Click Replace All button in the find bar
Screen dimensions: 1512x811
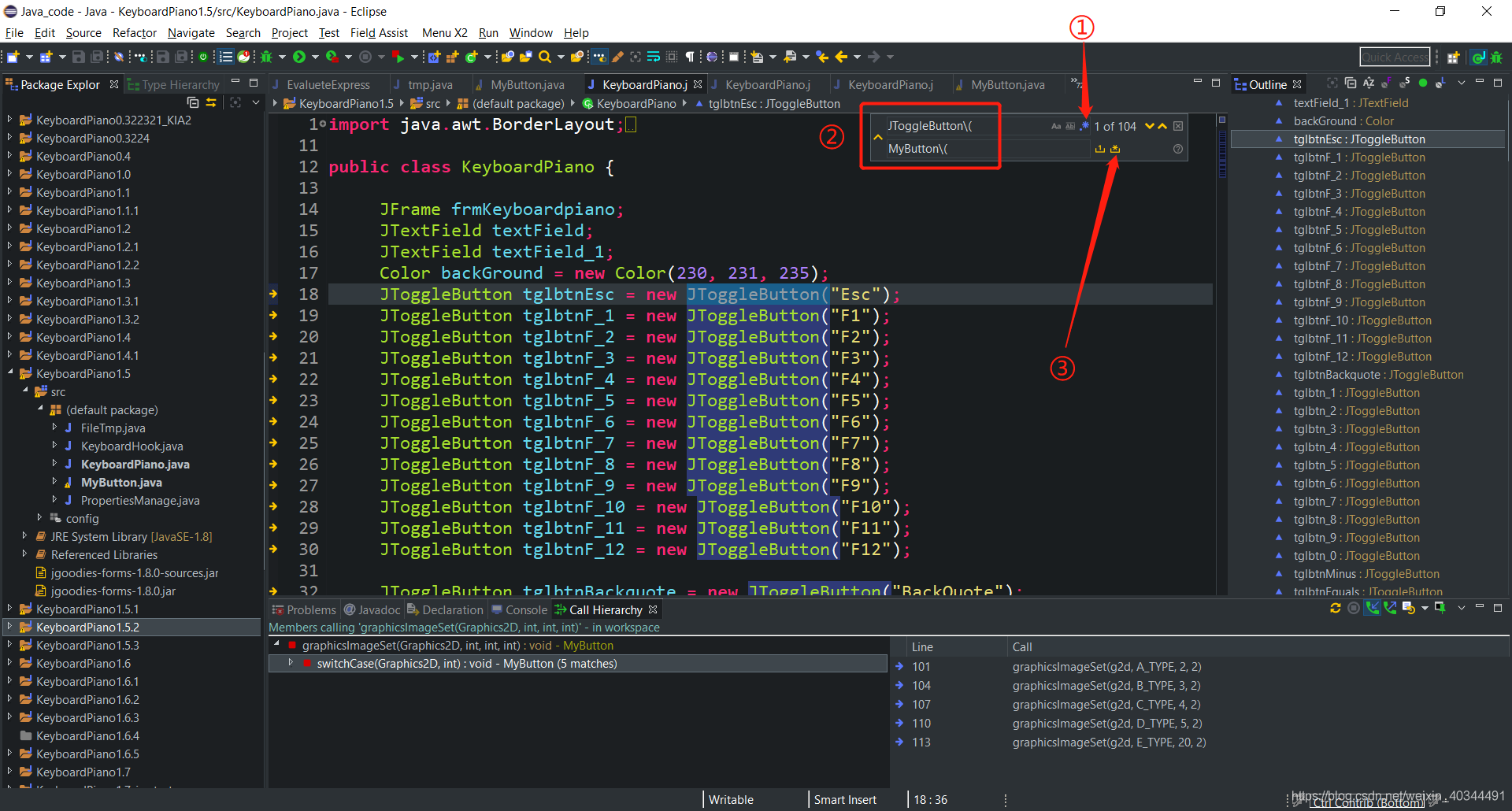(x=1115, y=149)
